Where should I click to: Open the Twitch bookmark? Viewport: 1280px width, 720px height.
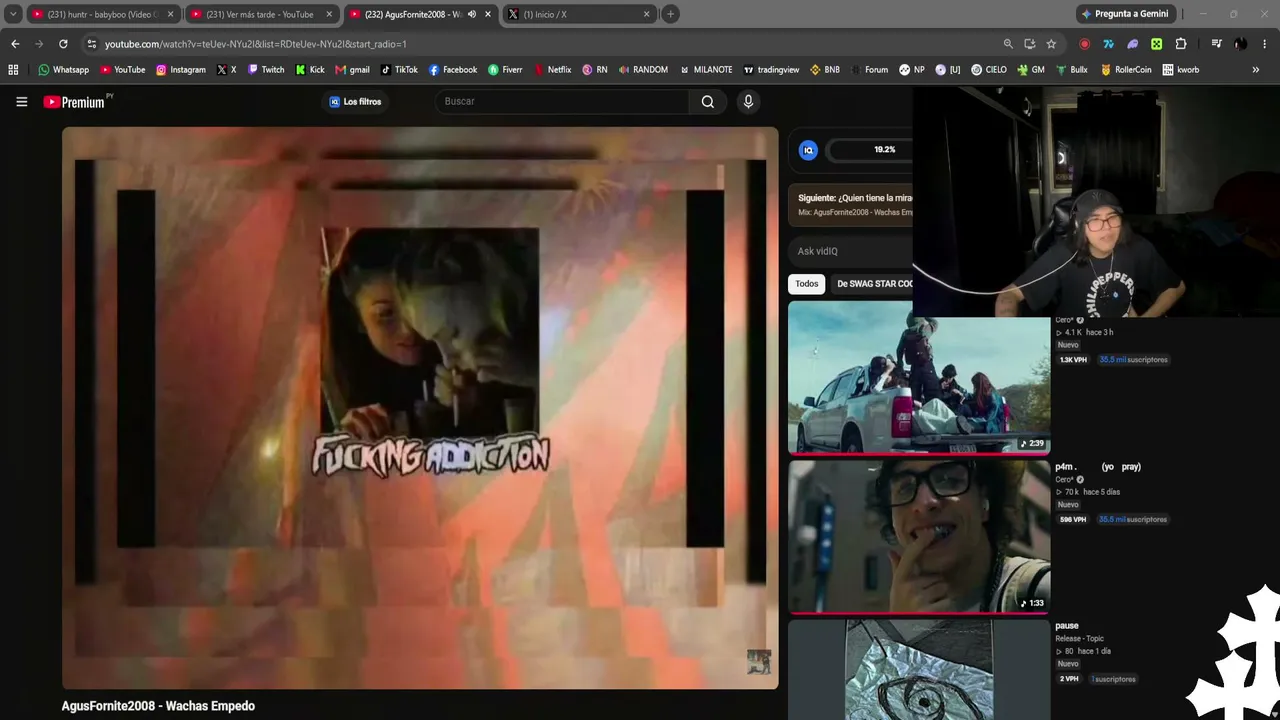click(266, 70)
